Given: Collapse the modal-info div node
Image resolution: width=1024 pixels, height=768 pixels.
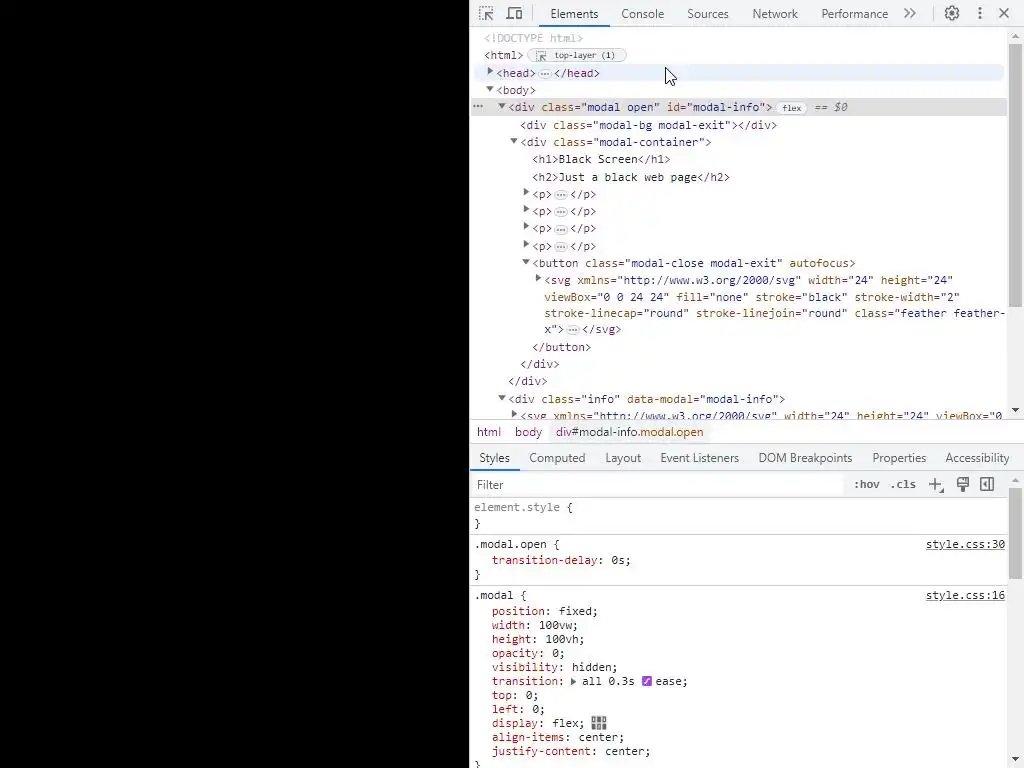Looking at the screenshot, I should [x=502, y=106].
